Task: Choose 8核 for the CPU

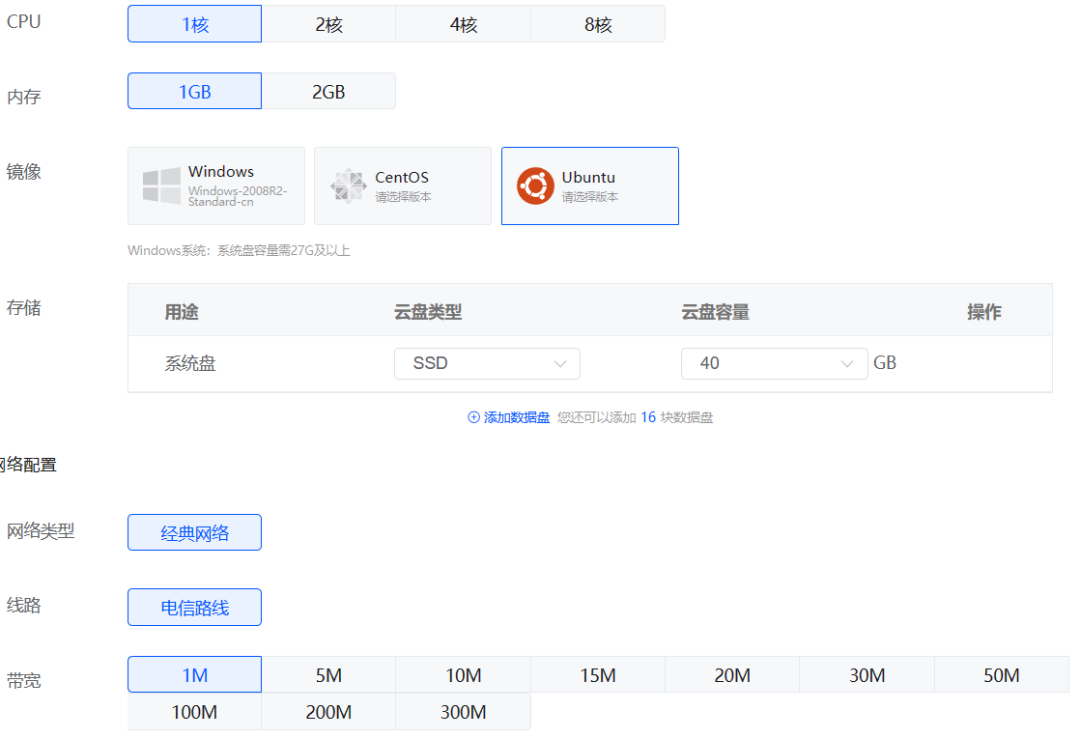Action: [598, 25]
